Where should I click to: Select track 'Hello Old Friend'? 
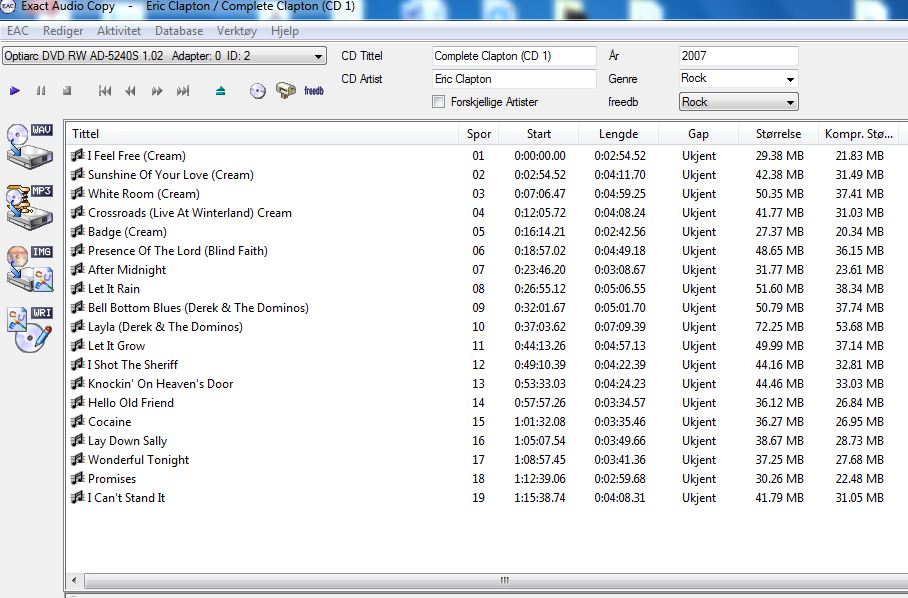pyautogui.click(x=131, y=403)
